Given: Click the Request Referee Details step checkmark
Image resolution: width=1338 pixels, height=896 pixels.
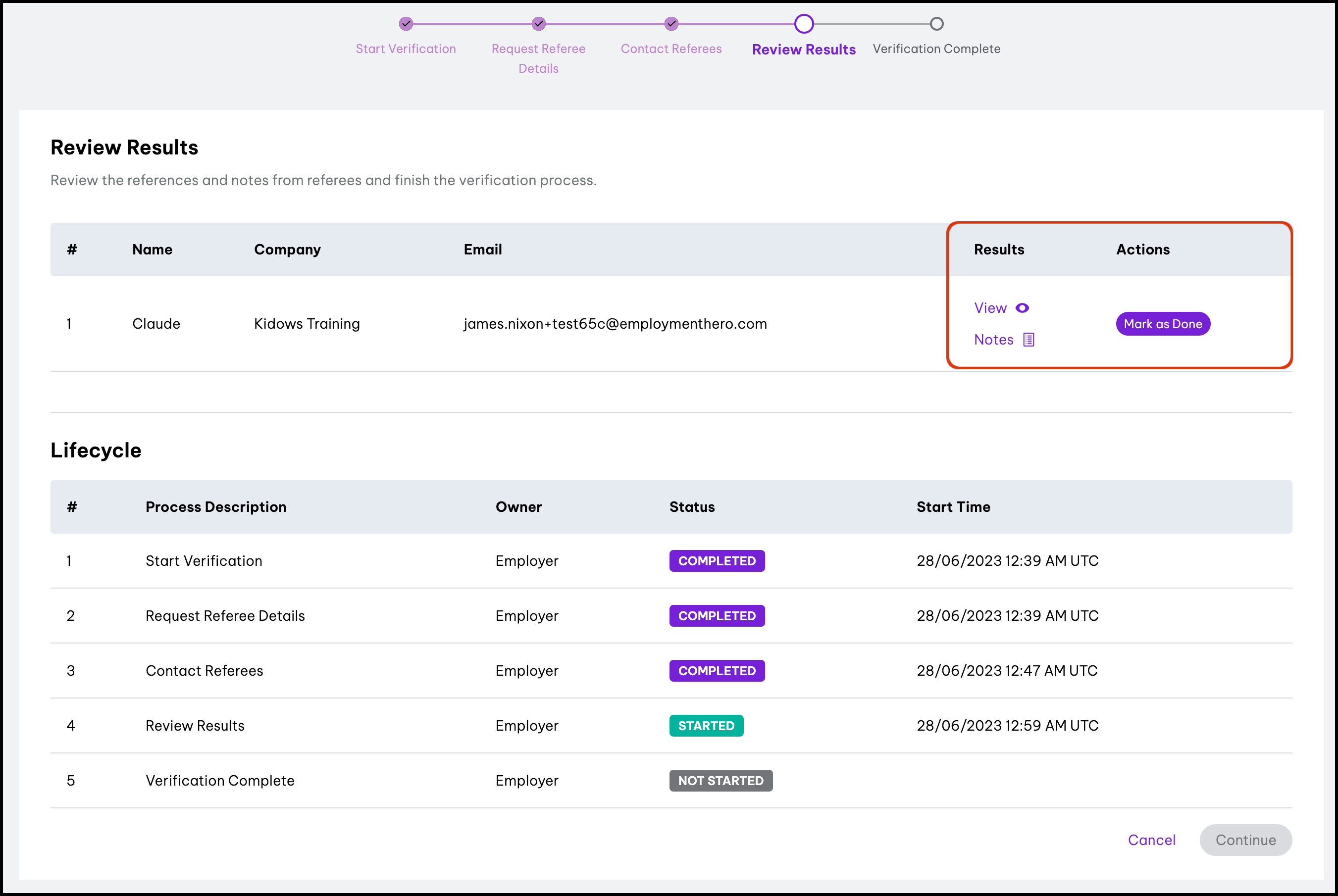Looking at the screenshot, I should coord(538,24).
